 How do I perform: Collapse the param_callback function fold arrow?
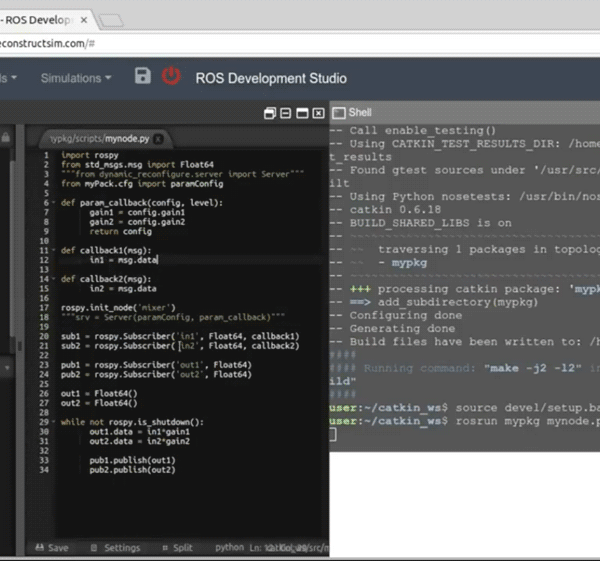pos(56,203)
